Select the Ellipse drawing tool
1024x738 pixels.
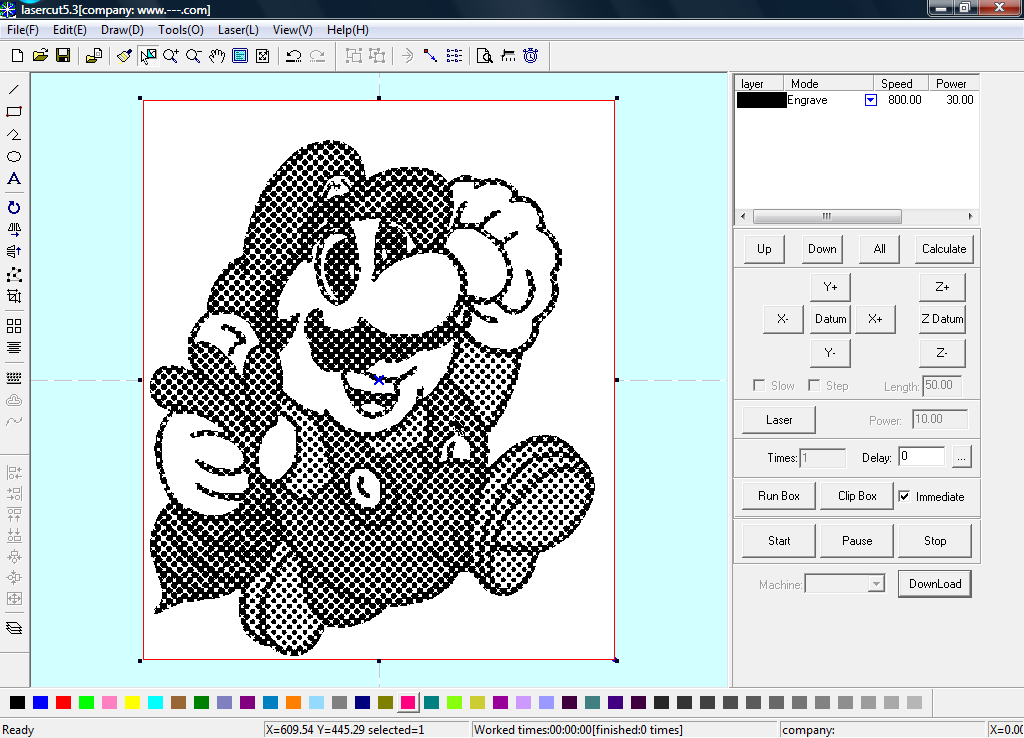(14, 157)
